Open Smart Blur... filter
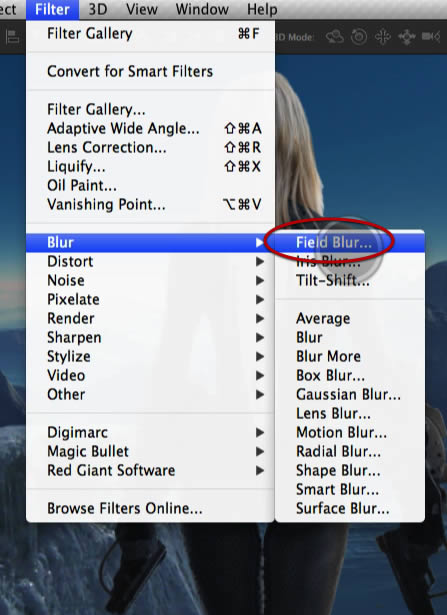This screenshot has width=447, height=615. (x=350, y=489)
